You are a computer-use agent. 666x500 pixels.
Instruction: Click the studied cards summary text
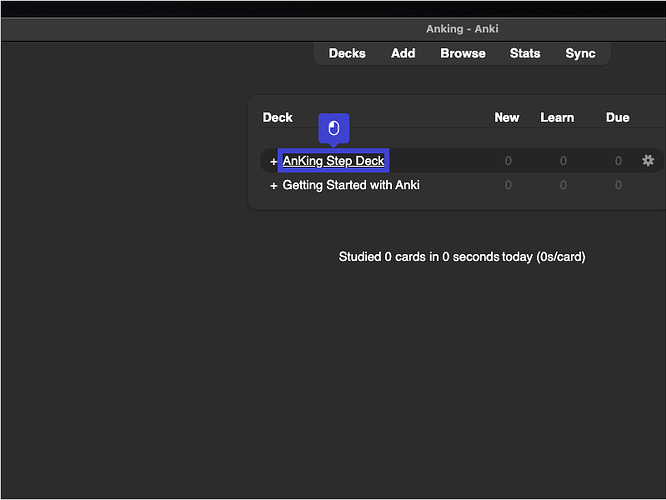(462, 257)
